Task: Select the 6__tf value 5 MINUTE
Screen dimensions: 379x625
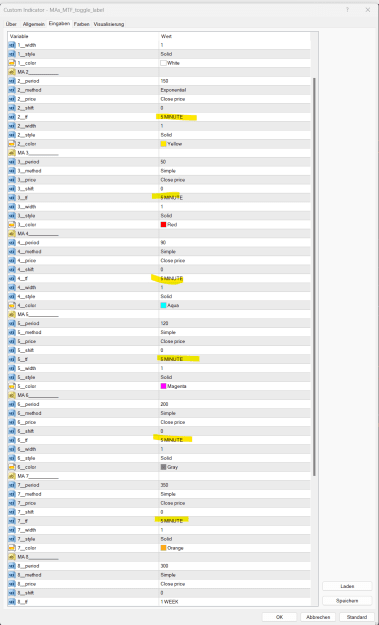Action: coord(172,440)
